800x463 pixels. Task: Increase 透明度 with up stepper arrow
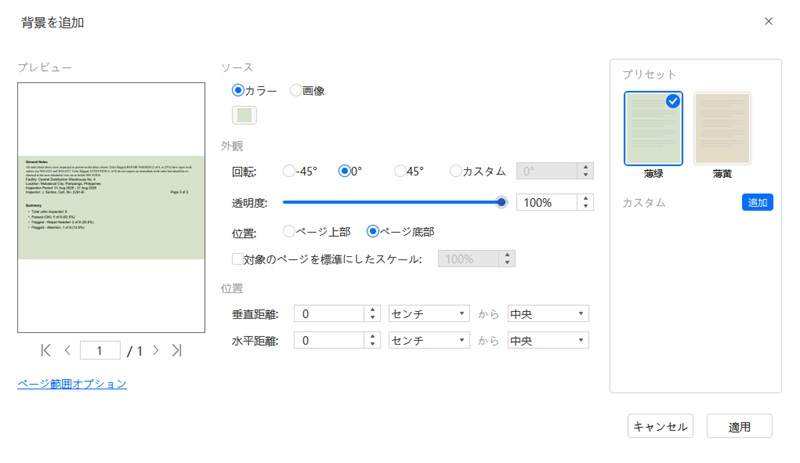[x=586, y=199]
